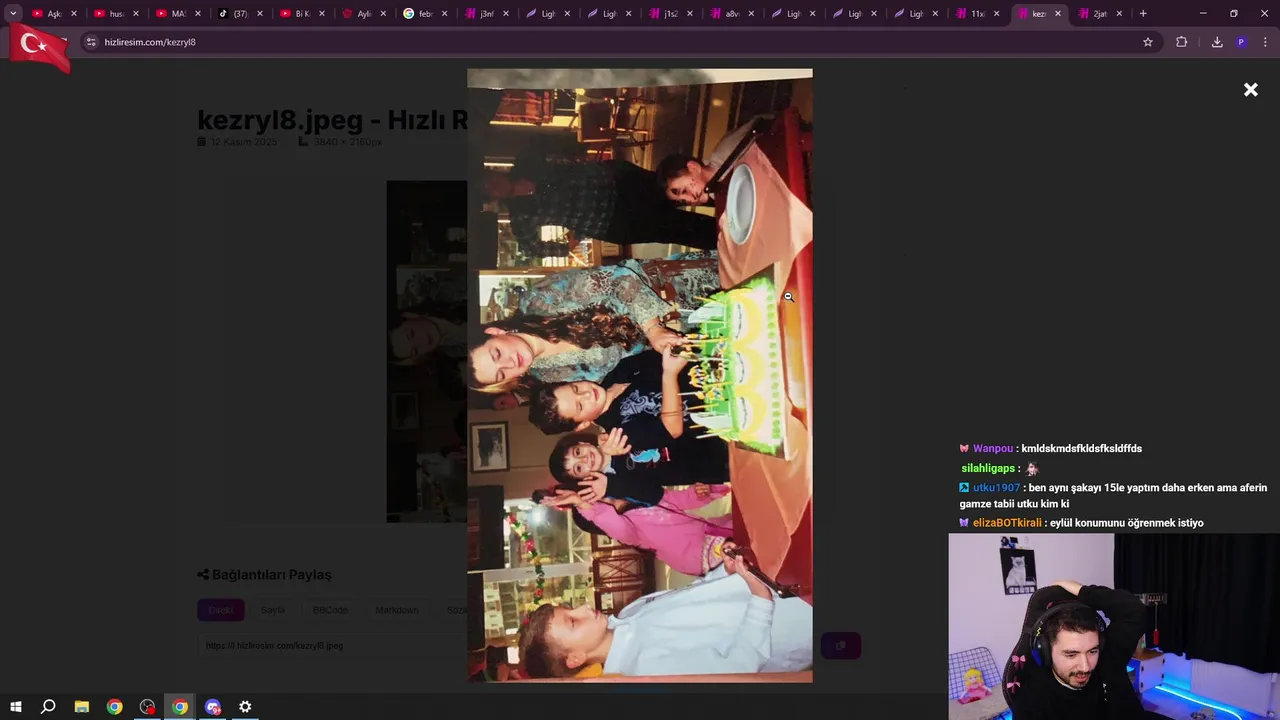Close the 'Bi K' tab

click(x=322, y=14)
